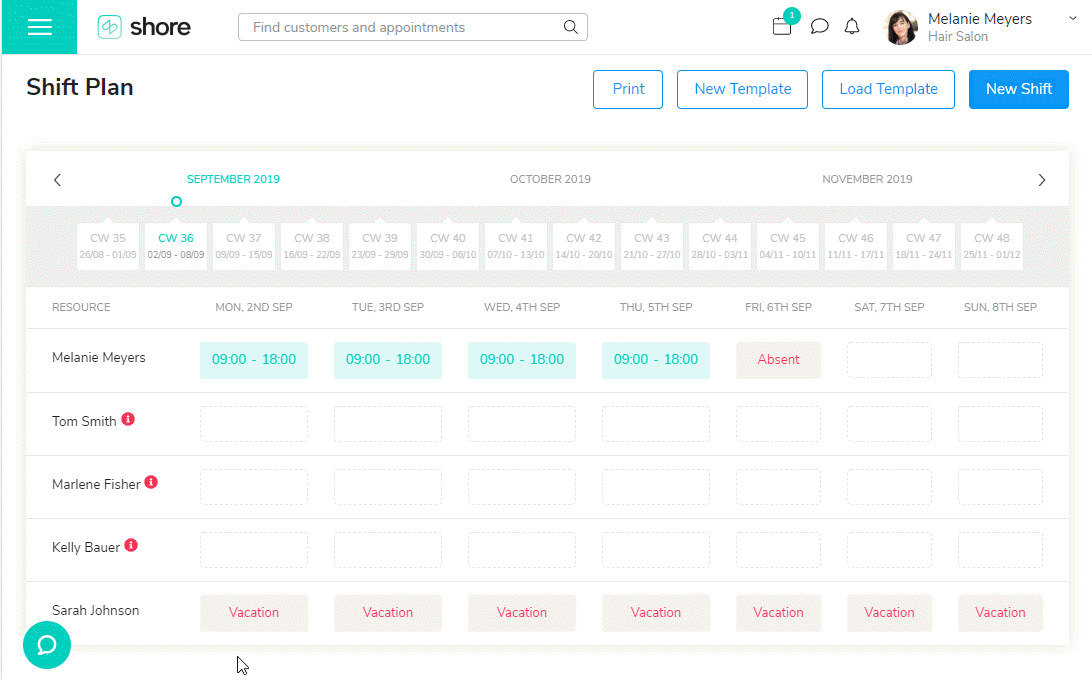Viewport: 1092px width, 680px height.
Task: Open the bell notifications icon
Action: point(852,27)
